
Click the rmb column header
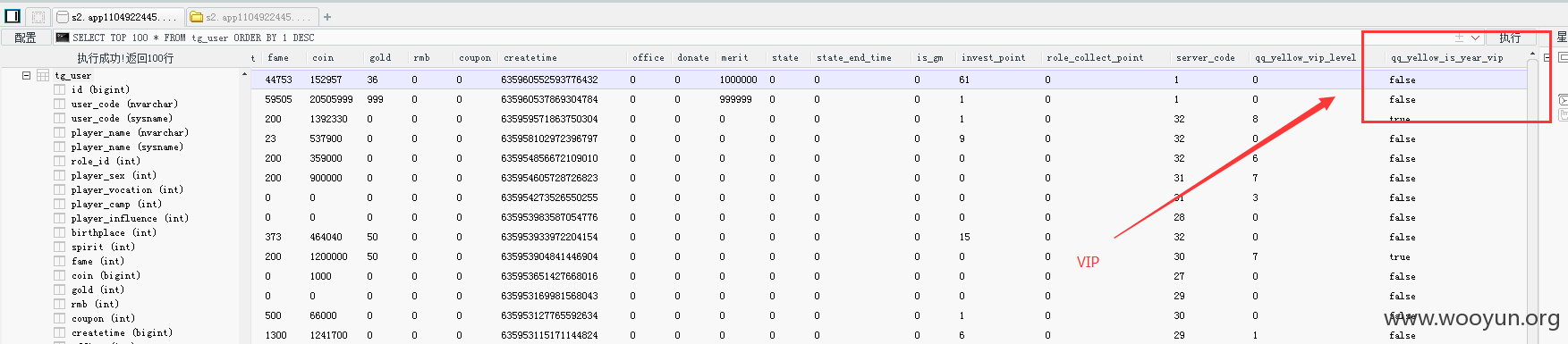pos(421,57)
